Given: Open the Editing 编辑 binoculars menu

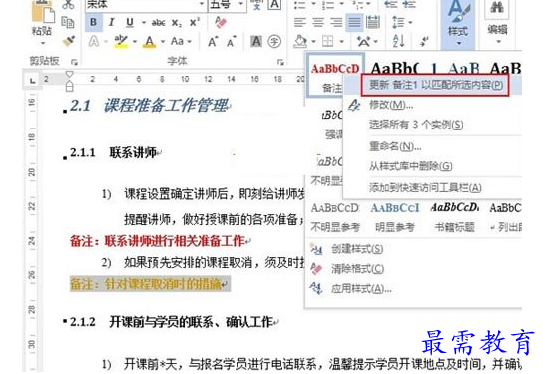Looking at the screenshot, I should (x=497, y=22).
